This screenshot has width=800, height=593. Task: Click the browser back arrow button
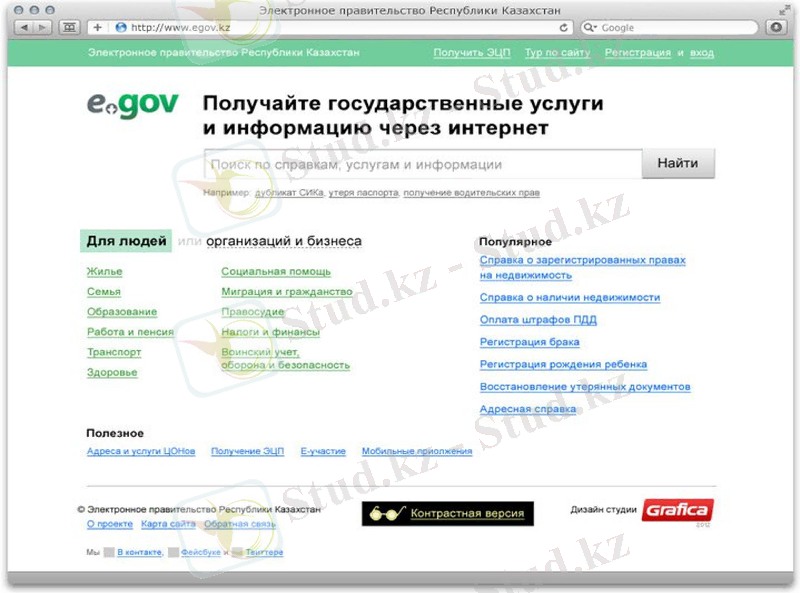(x=22, y=28)
